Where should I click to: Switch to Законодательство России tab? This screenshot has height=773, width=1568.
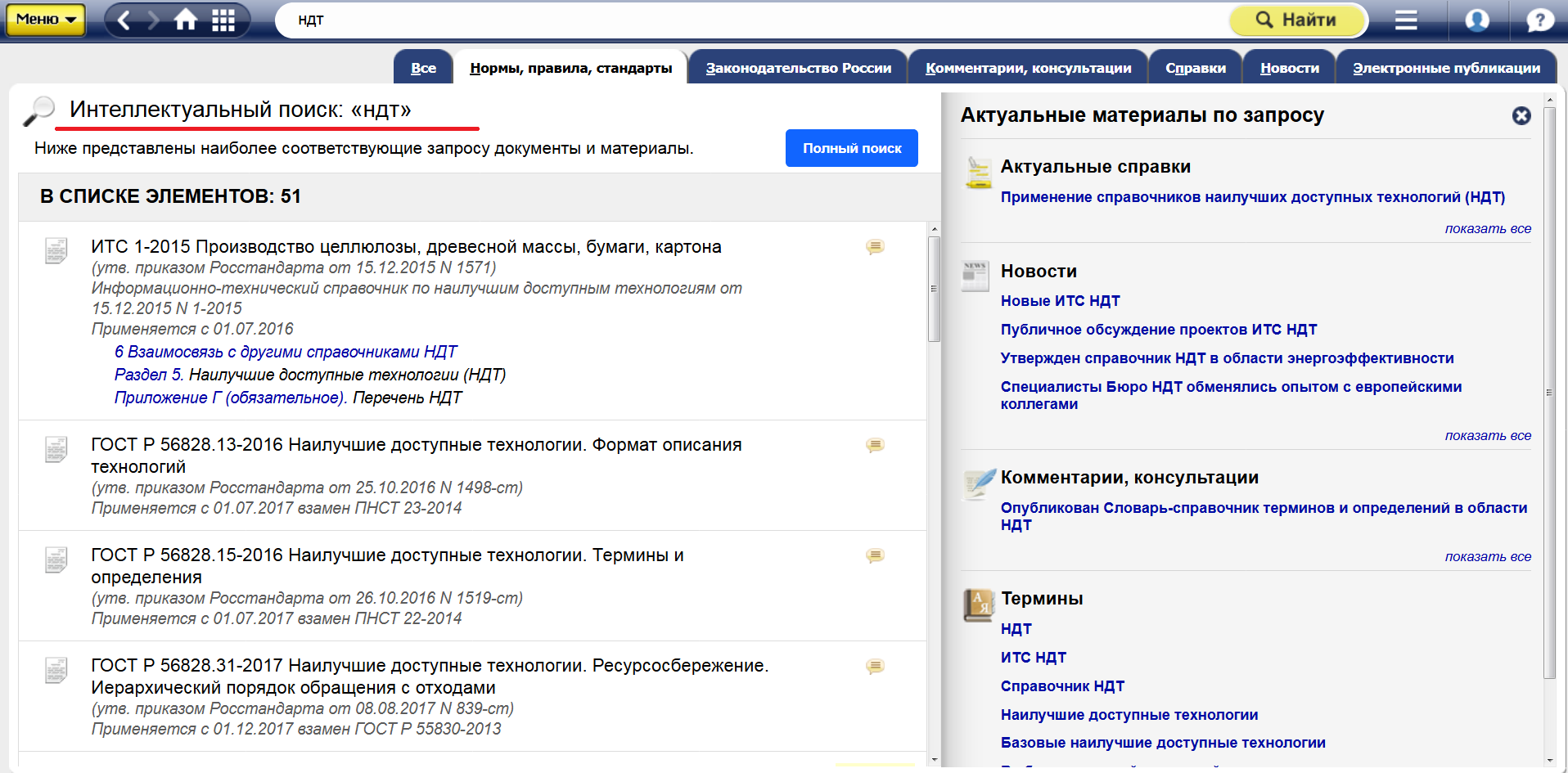tap(799, 68)
